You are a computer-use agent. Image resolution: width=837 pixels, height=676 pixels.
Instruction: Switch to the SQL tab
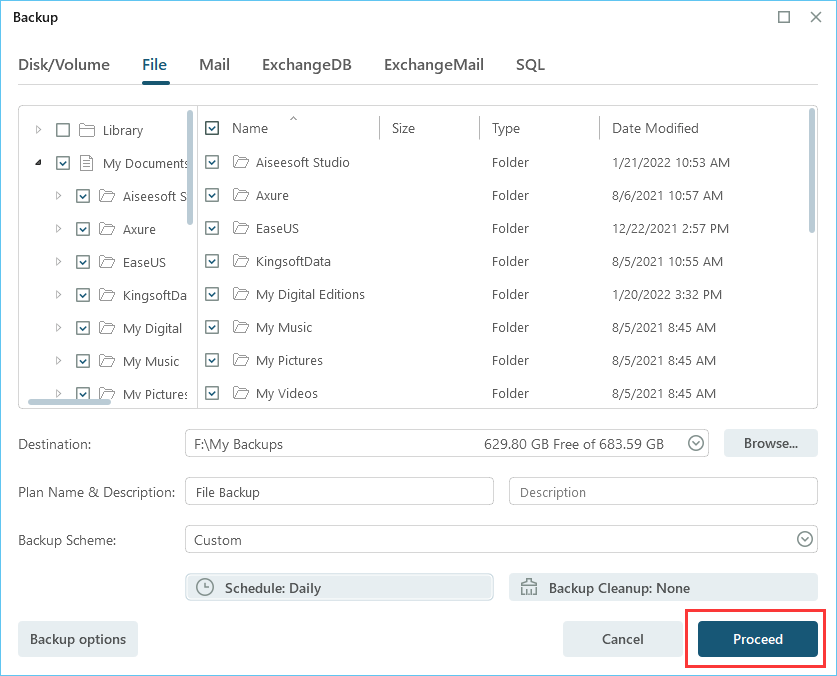(x=530, y=65)
